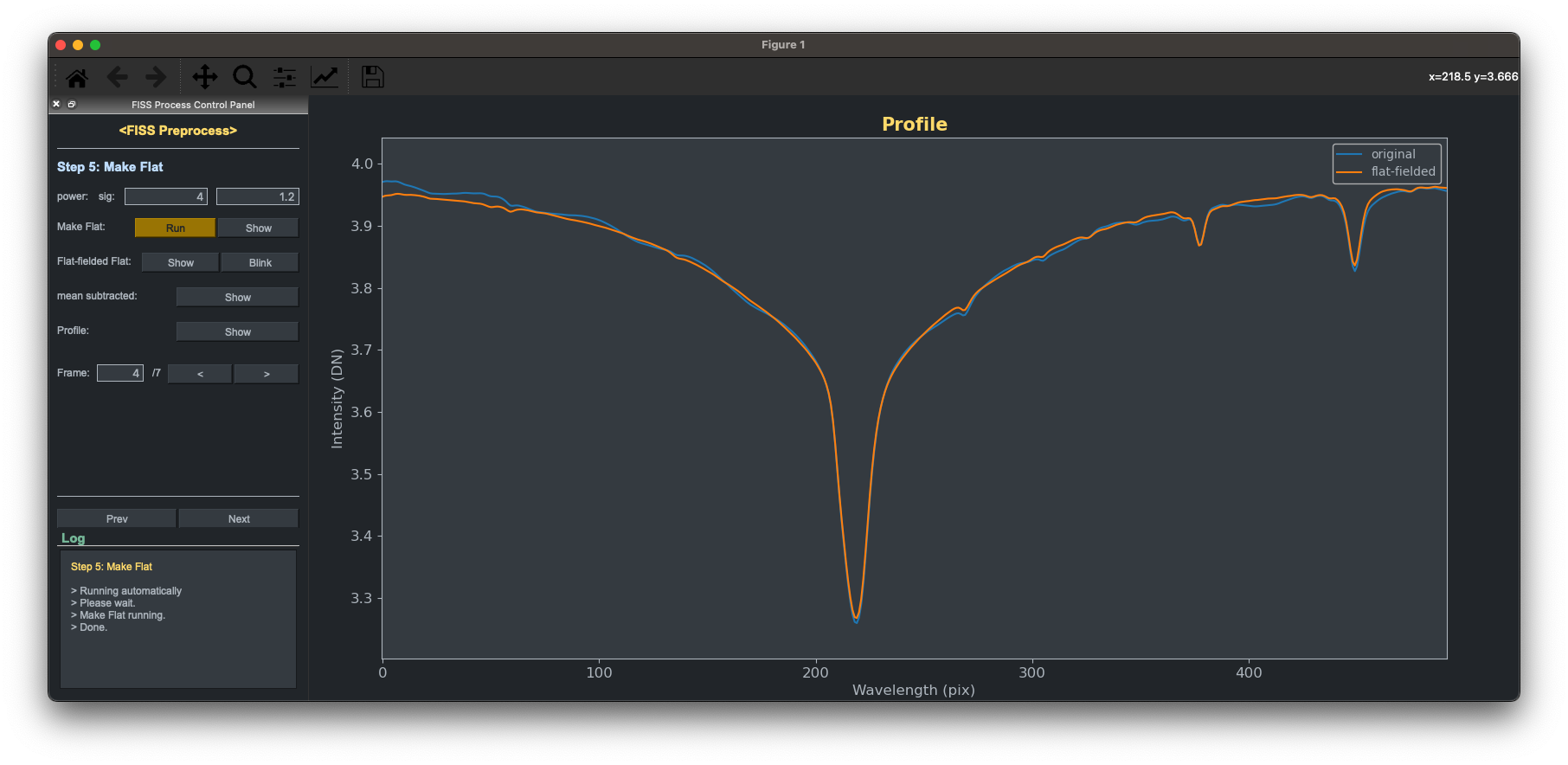
Task: Go back to the previous view arrow
Action: pos(117,78)
